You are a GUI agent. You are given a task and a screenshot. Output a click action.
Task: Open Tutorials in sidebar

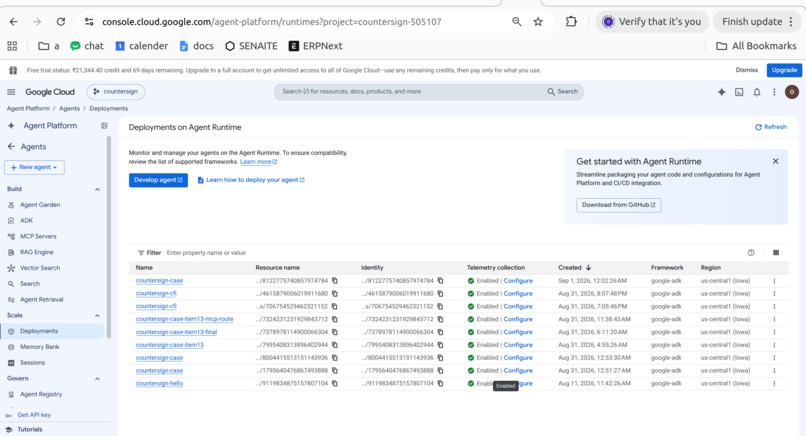point(30,429)
